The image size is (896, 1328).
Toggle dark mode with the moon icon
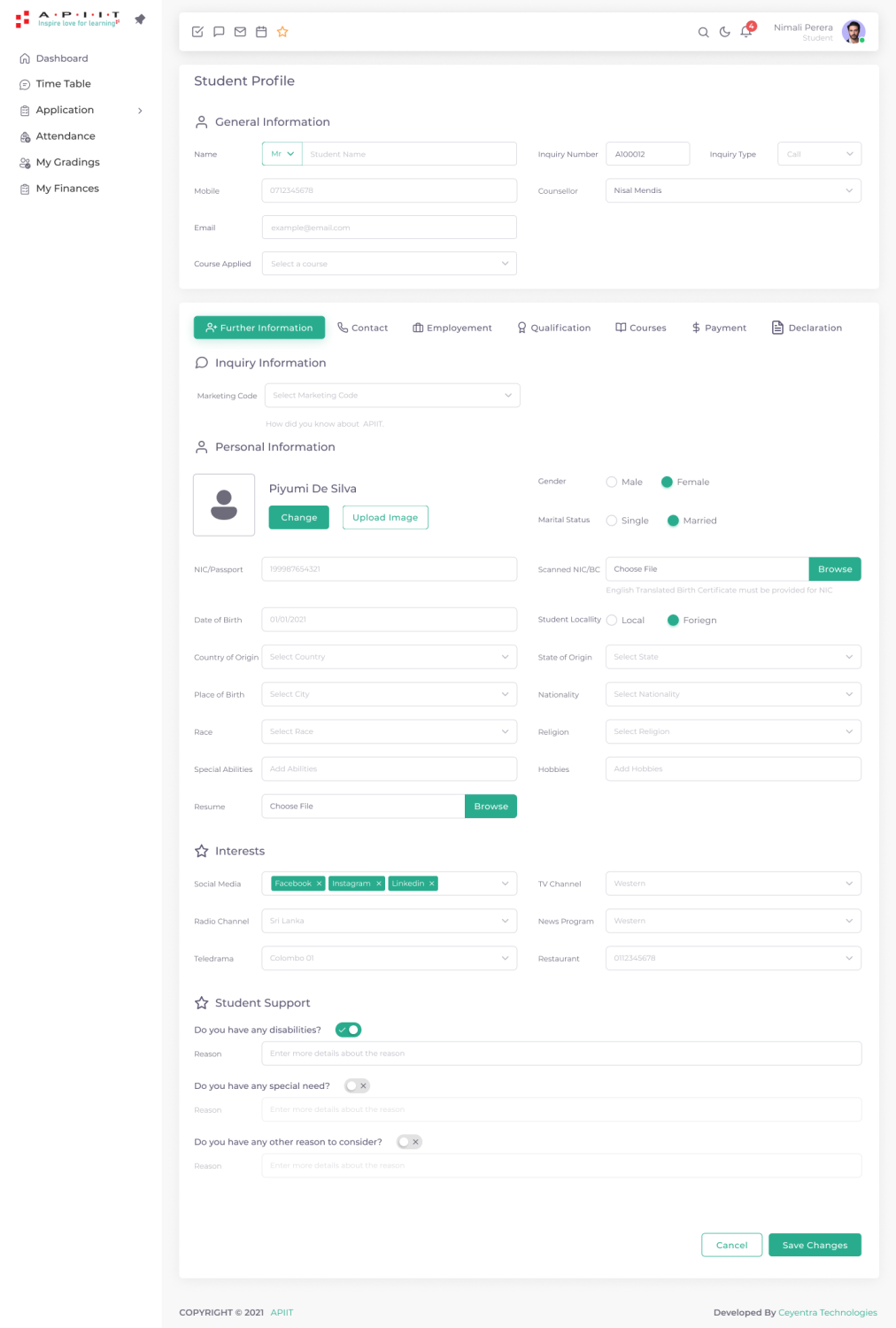724,33
